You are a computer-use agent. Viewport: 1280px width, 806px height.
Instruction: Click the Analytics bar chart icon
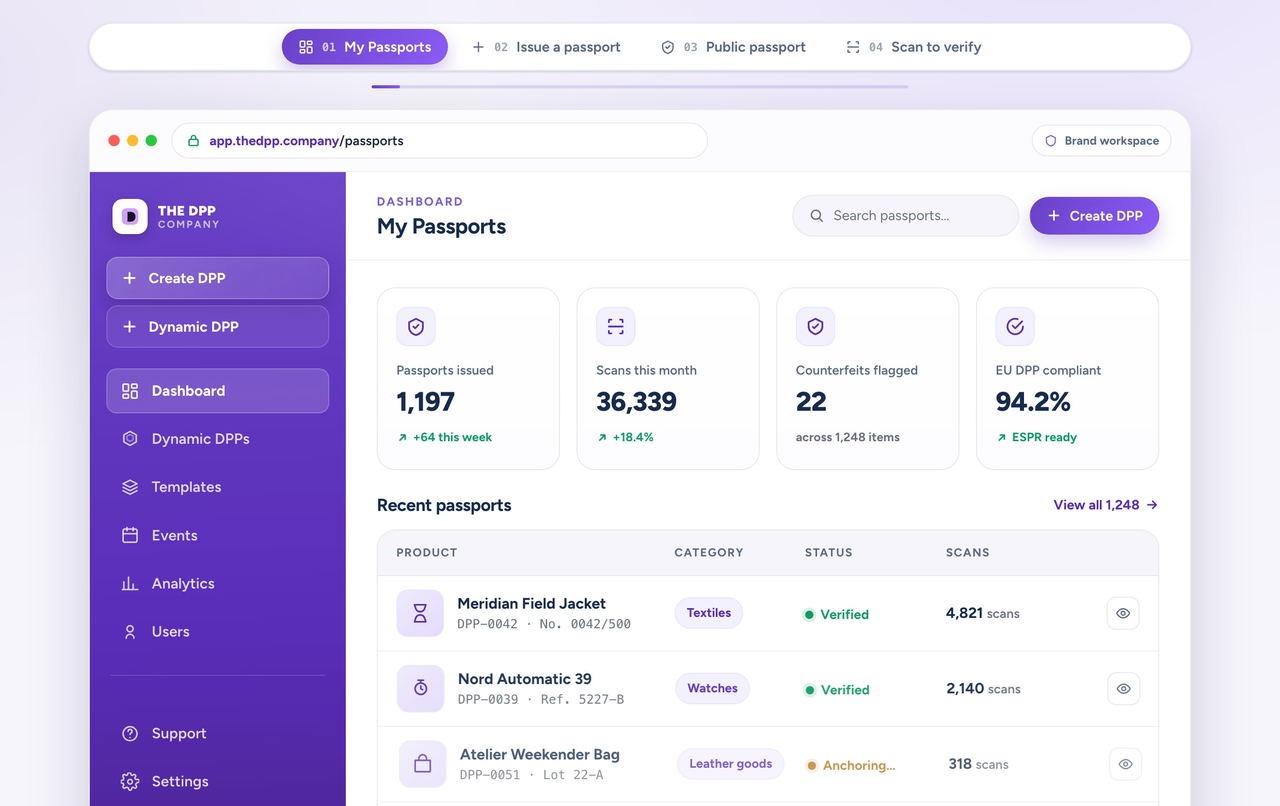tap(130, 583)
